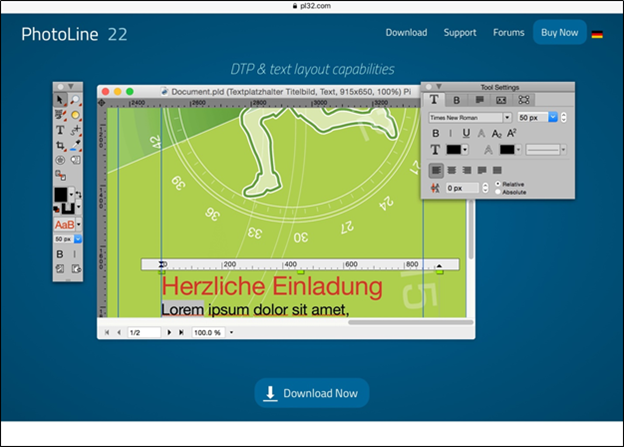Viewport: 624px width, 447px height.
Task: Open the foreground color dropdown in toolbox
Action: (71, 194)
